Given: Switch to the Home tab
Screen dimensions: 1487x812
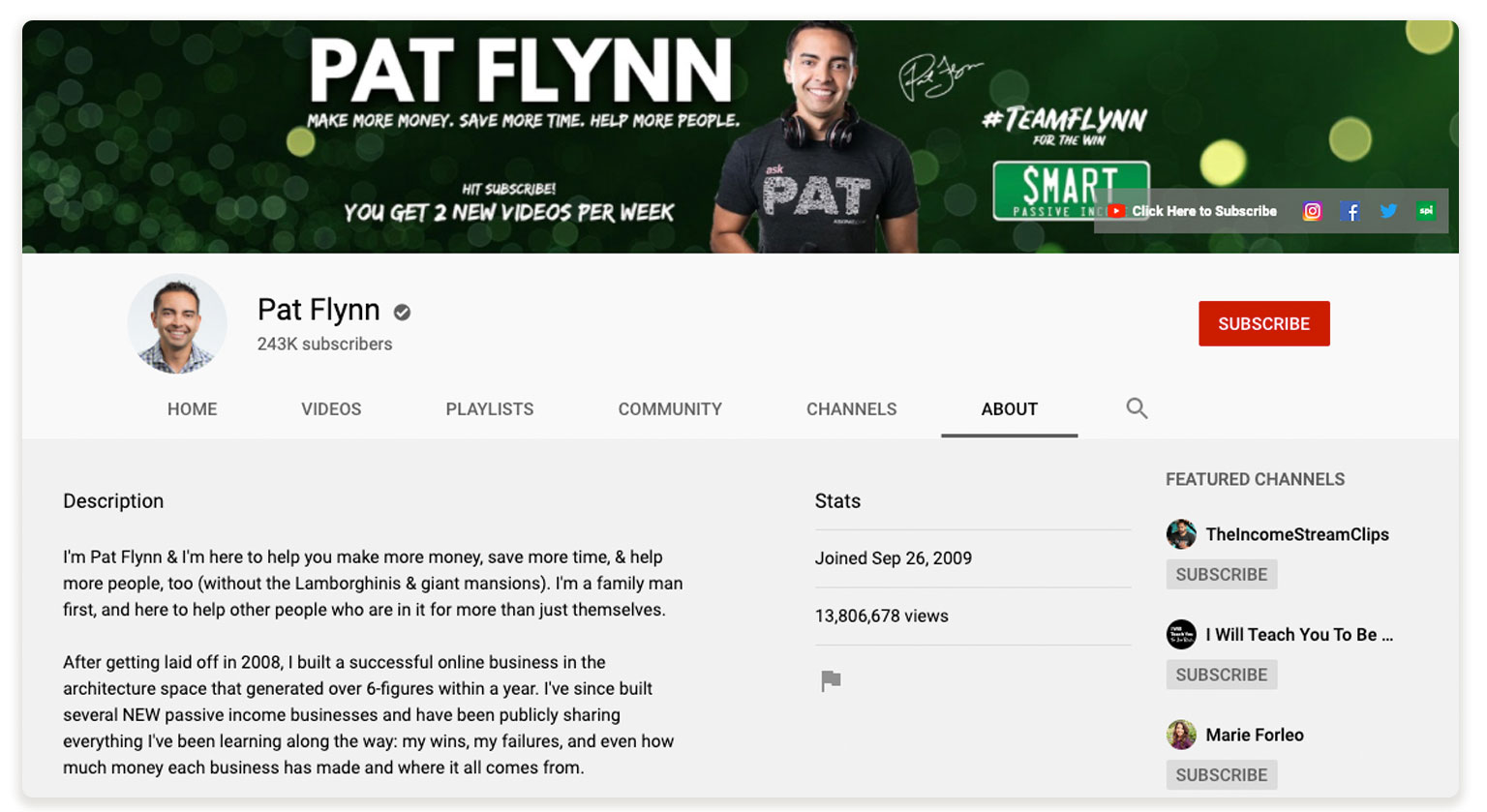Looking at the screenshot, I should [x=192, y=409].
